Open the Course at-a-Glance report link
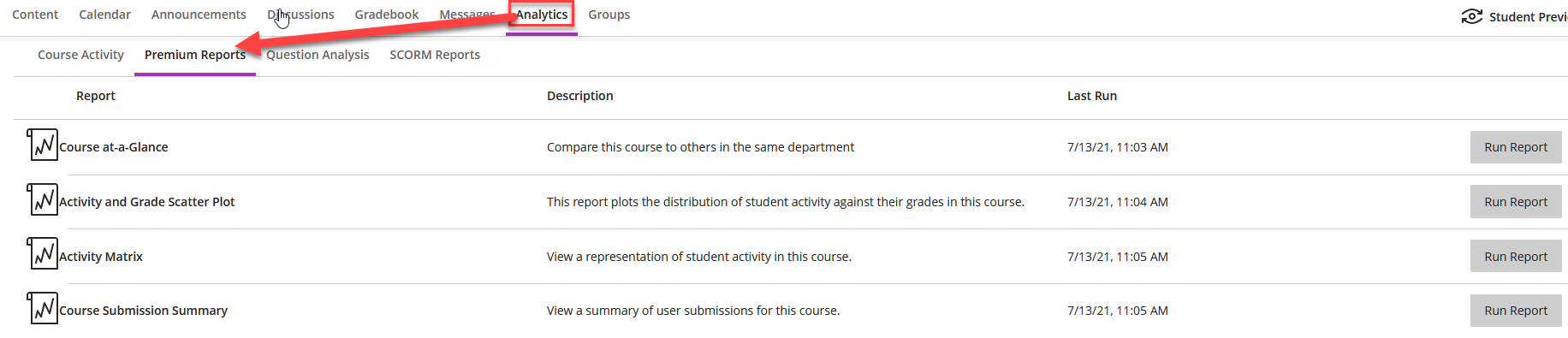Viewport: 1568px width, 338px height. coord(114,147)
